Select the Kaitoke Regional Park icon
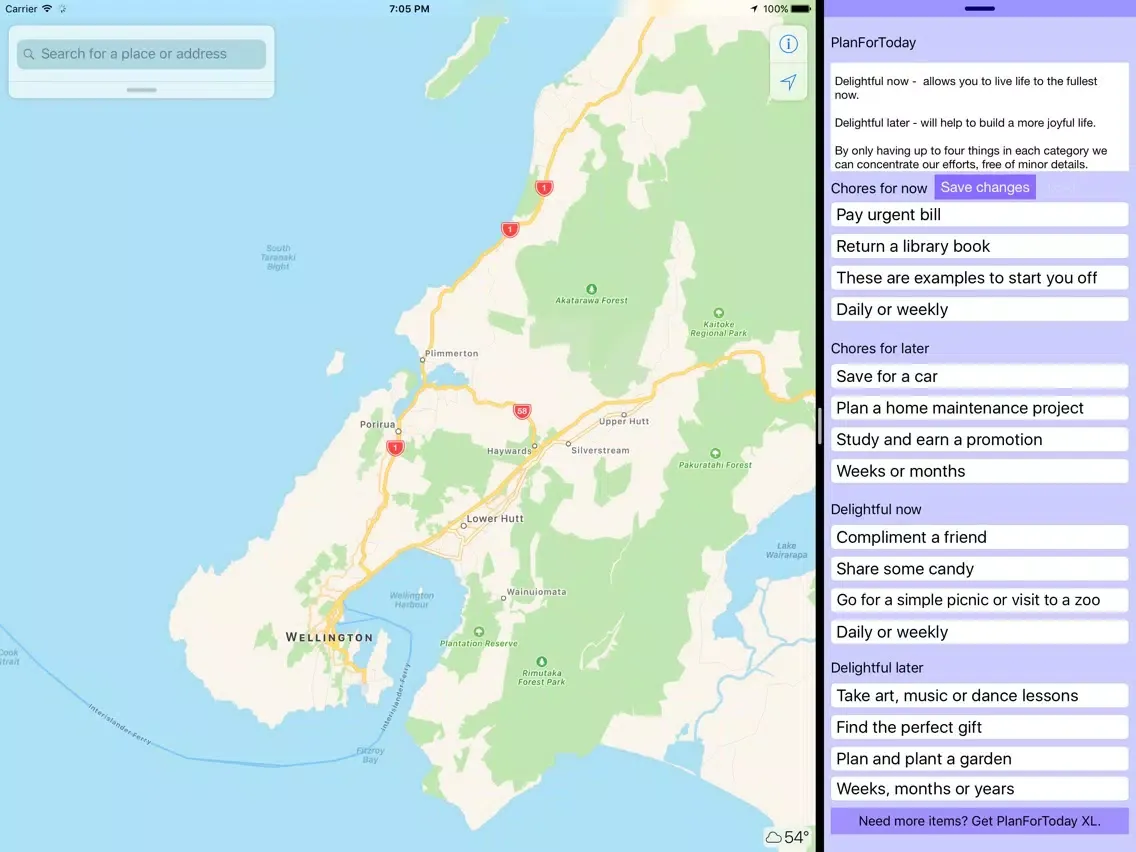 (x=718, y=314)
